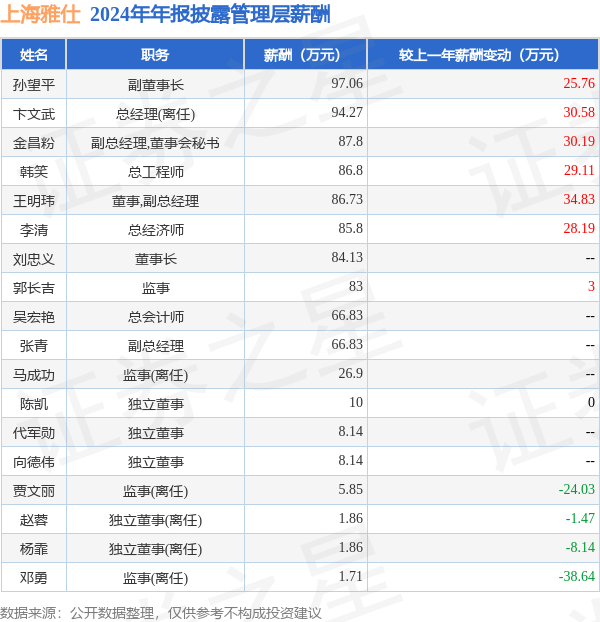Click 副总经理 cell in 张青 row
This screenshot has height=622, width=600.
pos(155,346)
